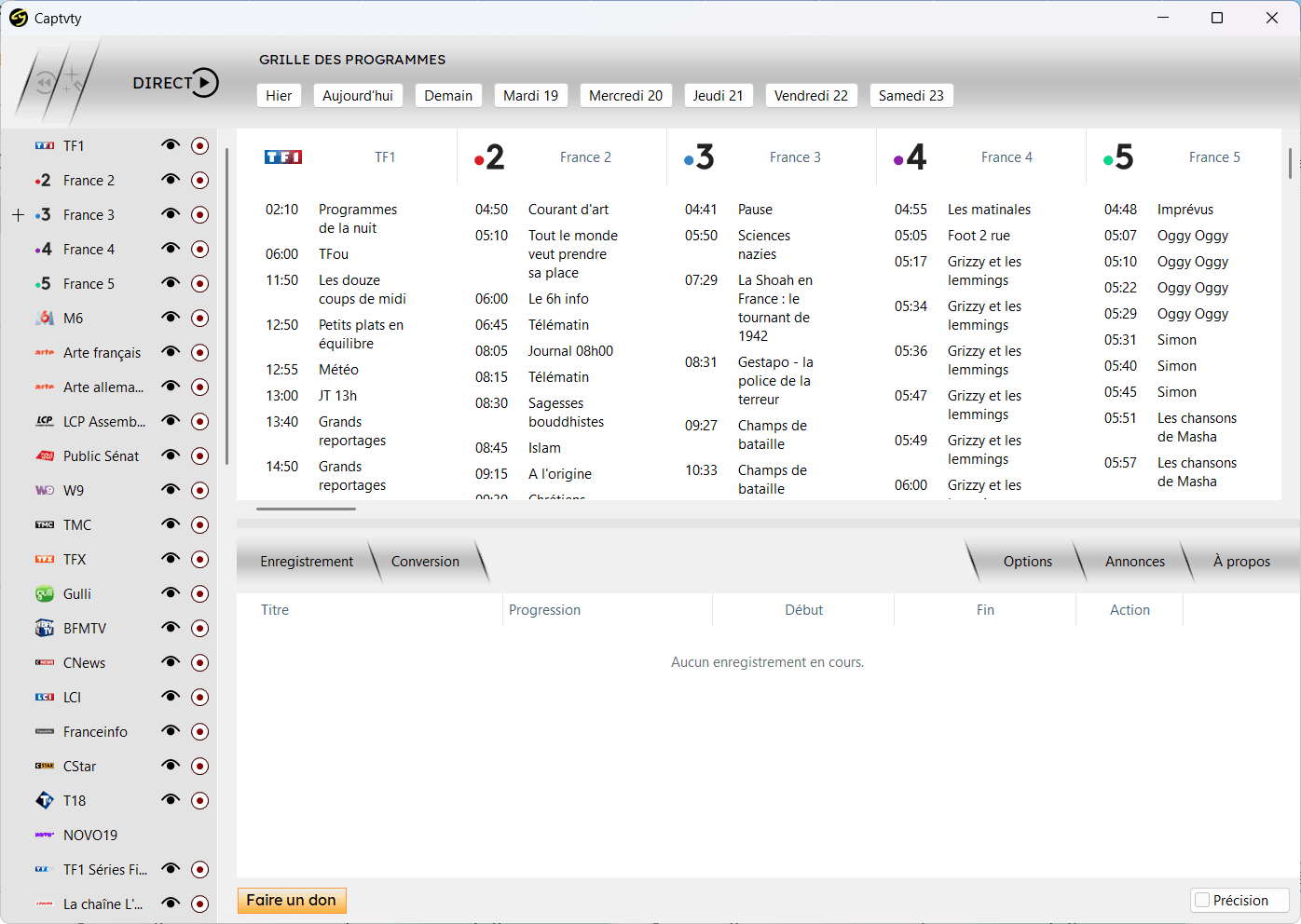Show program grid for Samedi 23
Screen dimensions: 1301x924
click(x=911, y=95)
